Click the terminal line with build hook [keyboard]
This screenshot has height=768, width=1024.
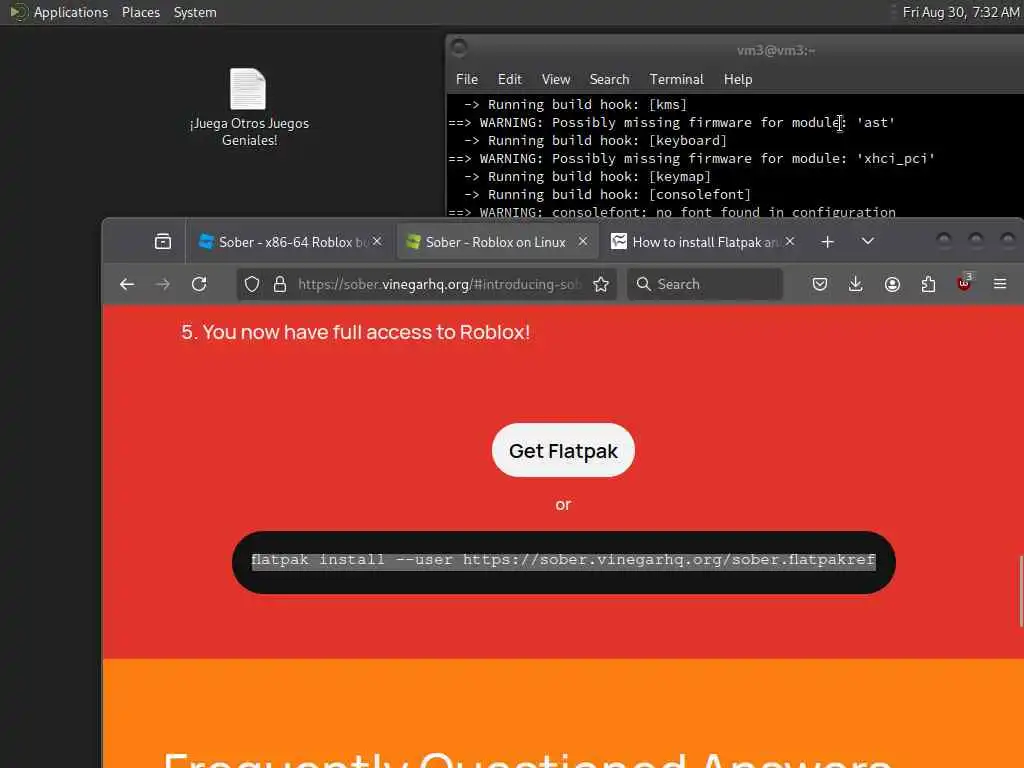(x=595, y=140)
